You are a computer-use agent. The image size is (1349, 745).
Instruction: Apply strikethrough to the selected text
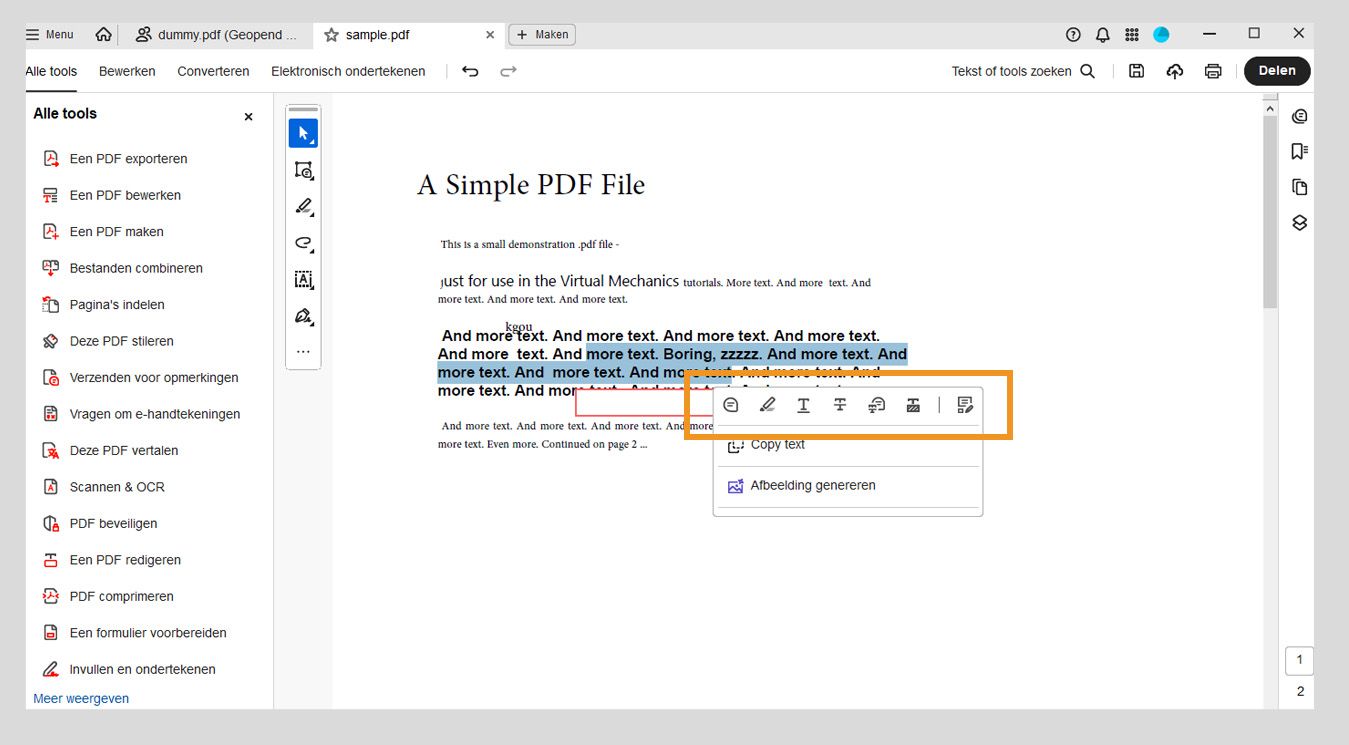(x=840, y=405)
